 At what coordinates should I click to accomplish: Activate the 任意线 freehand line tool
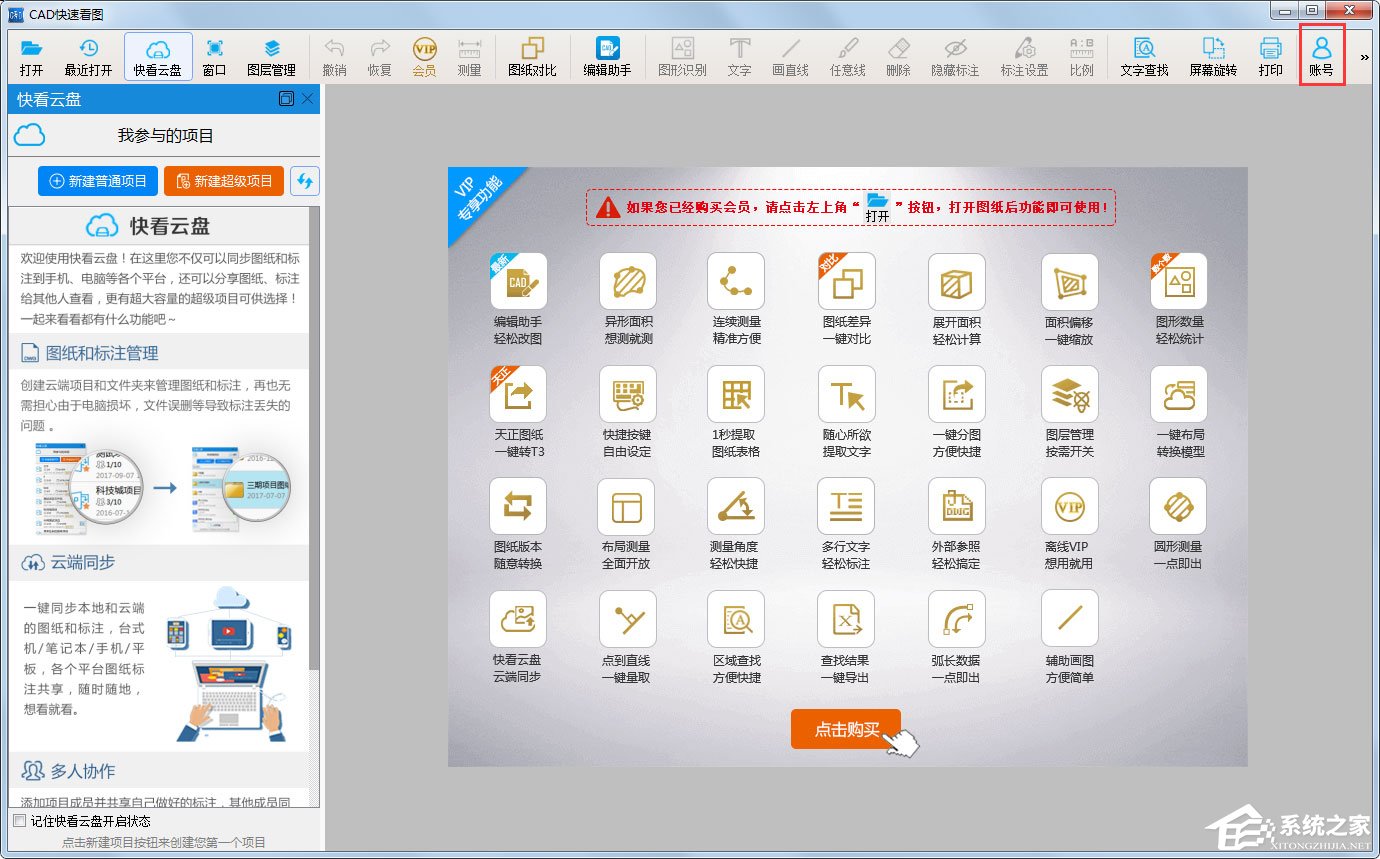pos(847,55)
